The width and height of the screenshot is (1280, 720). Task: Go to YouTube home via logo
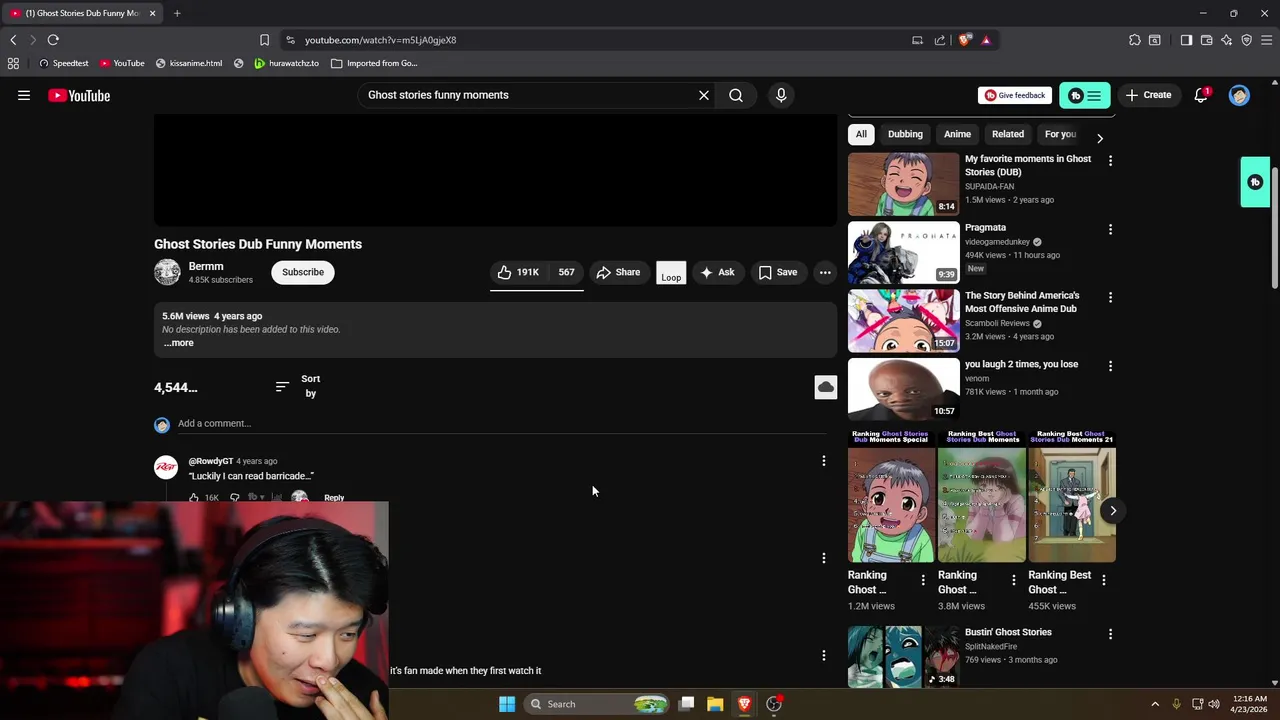pyautogui.click(x=79, y=96)
